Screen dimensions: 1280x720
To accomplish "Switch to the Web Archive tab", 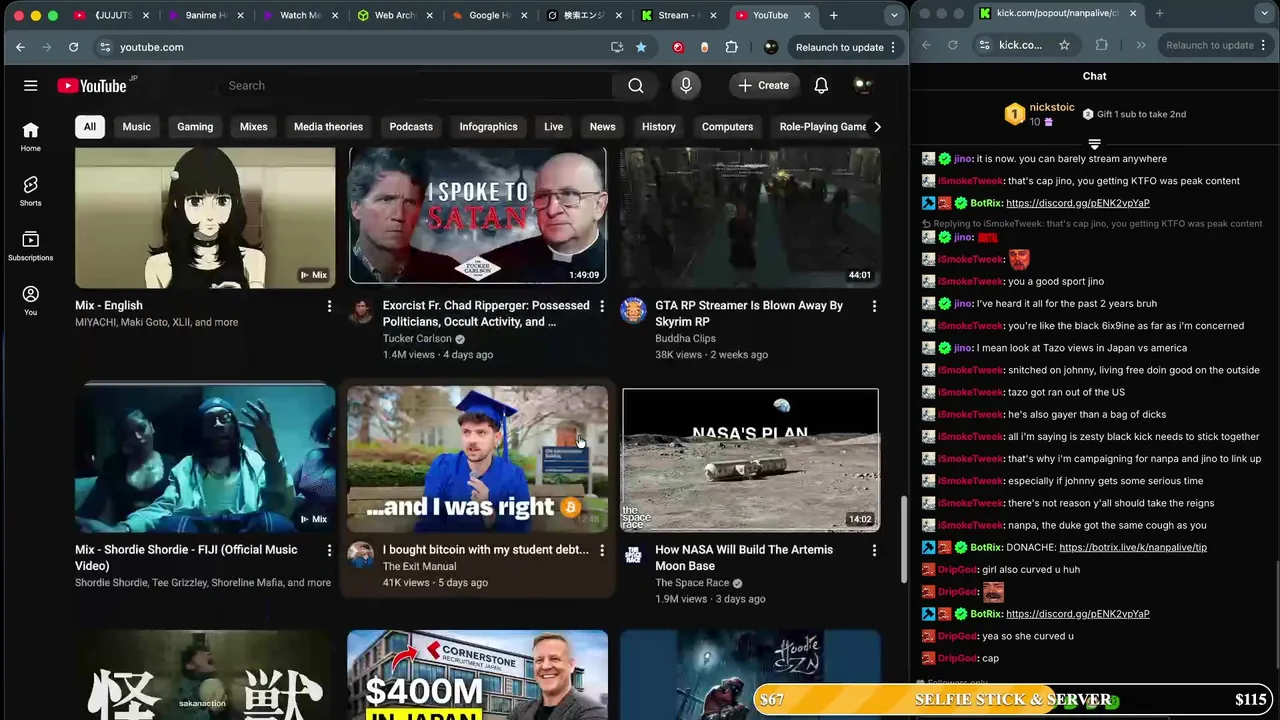I will [394, 15].
